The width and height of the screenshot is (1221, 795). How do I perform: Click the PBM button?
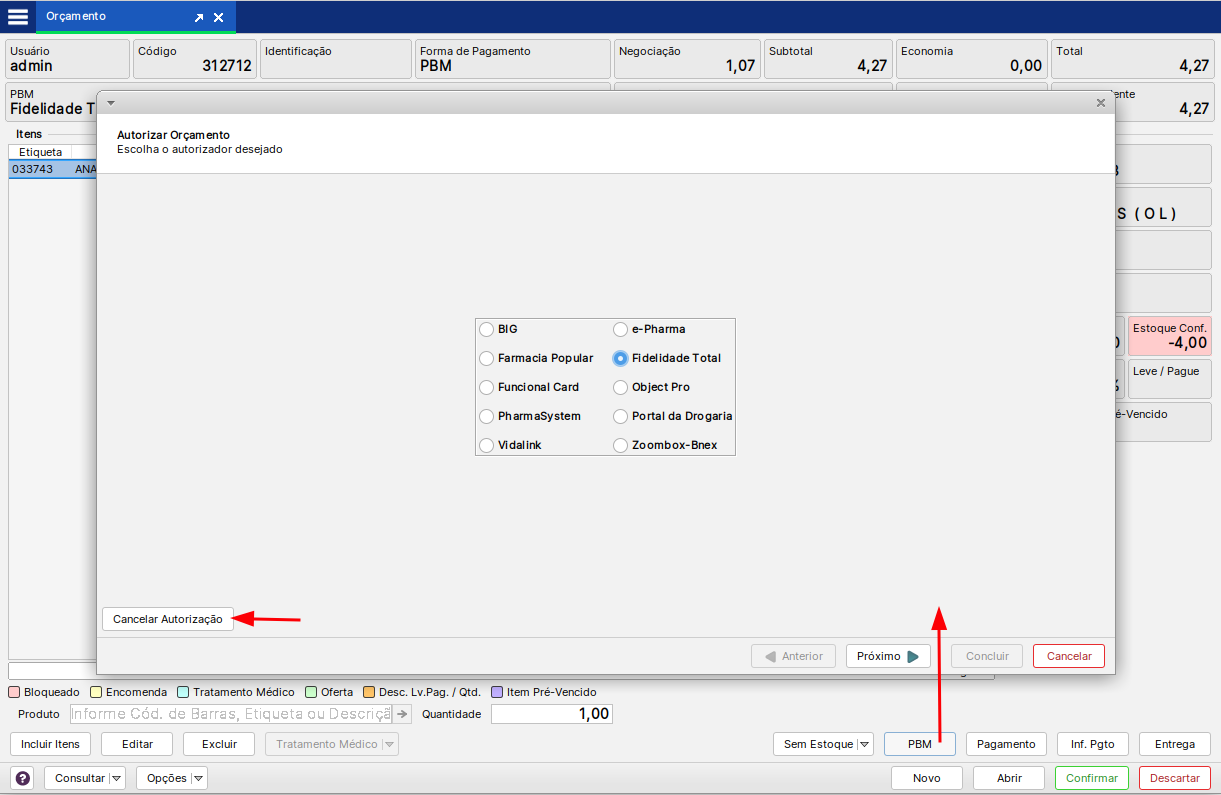click(x=920, y=744)
